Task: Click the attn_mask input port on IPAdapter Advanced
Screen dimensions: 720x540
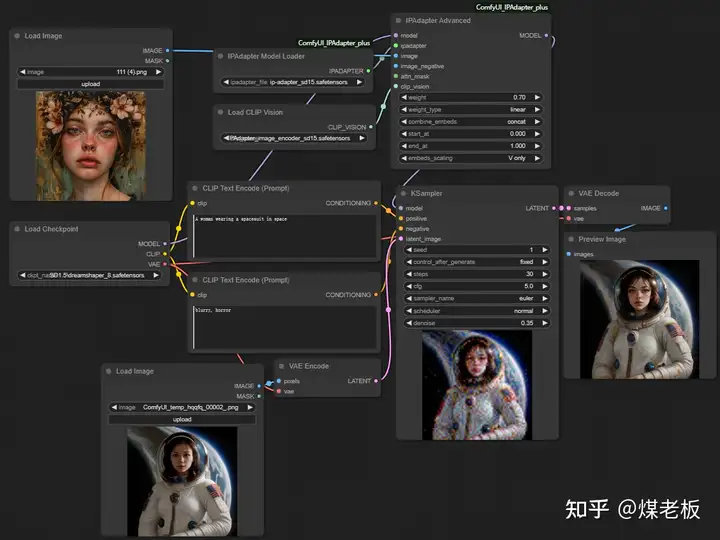Action: click(396, 76)
